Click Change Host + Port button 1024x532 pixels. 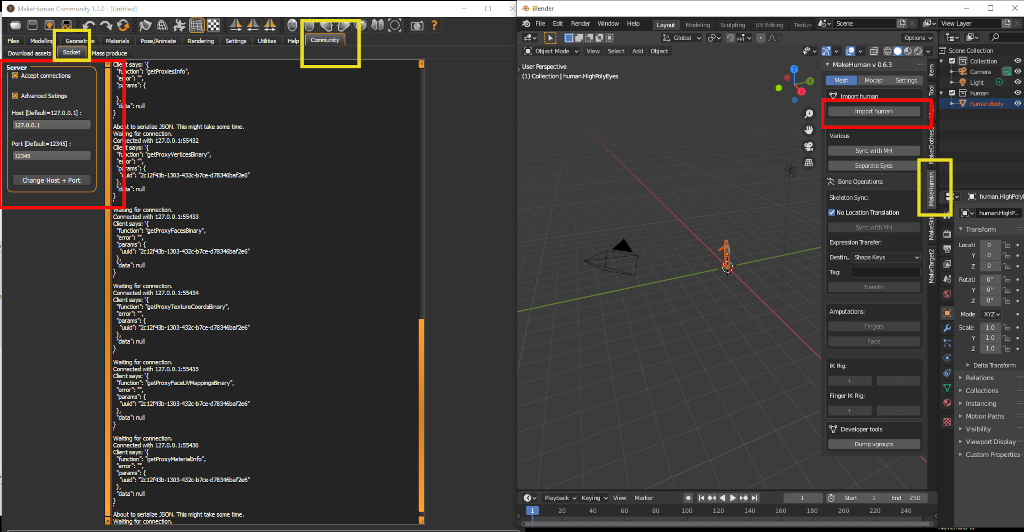52,180
